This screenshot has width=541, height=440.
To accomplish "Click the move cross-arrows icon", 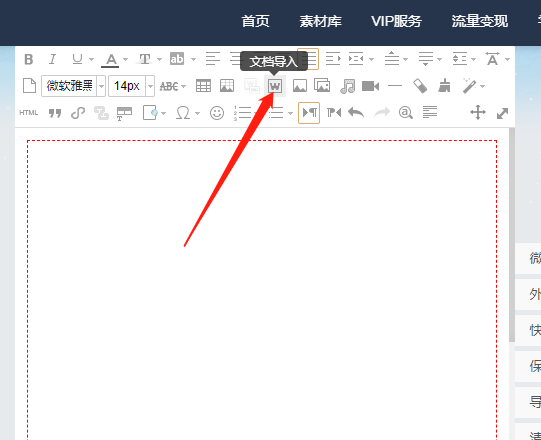I will (x=478, y=113).
